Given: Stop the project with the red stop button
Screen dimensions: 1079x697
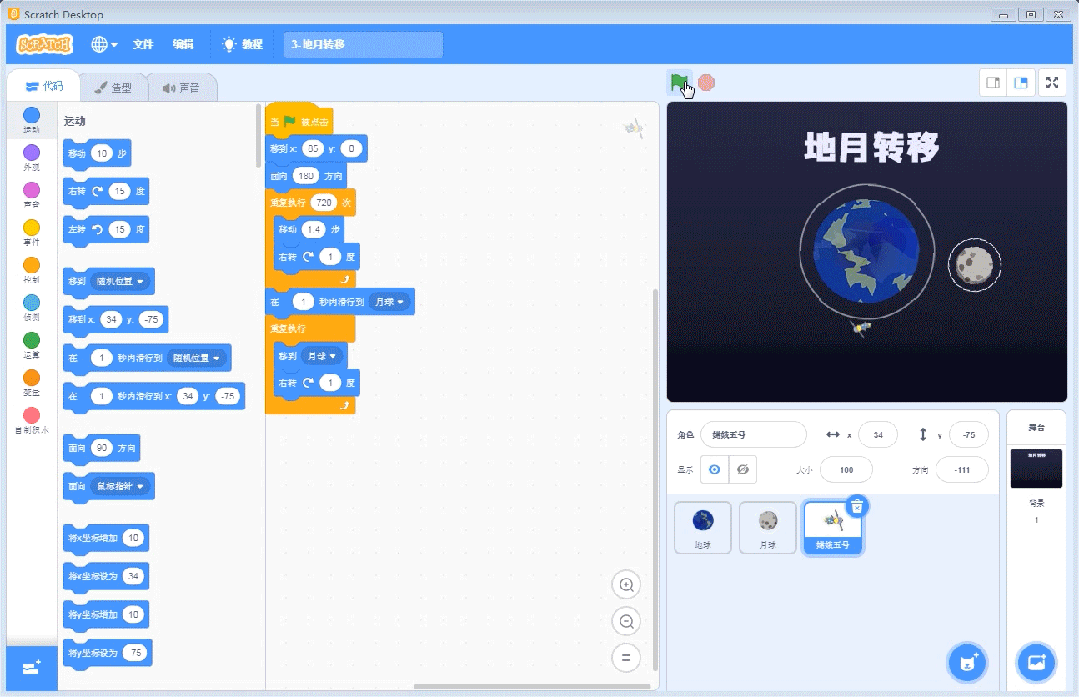Looking at the screenshot, I should pos(707,83).
